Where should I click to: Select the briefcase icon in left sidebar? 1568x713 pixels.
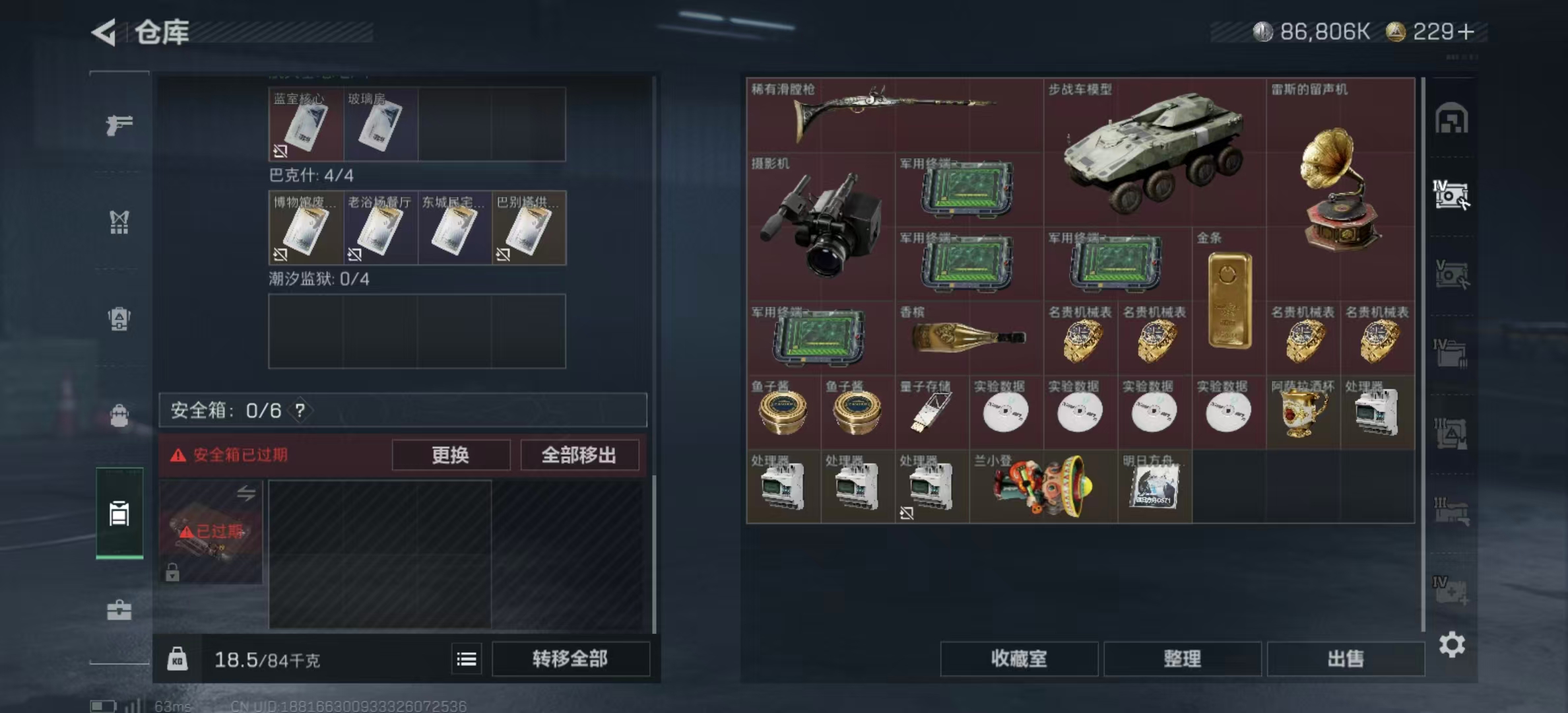(119, 609)
